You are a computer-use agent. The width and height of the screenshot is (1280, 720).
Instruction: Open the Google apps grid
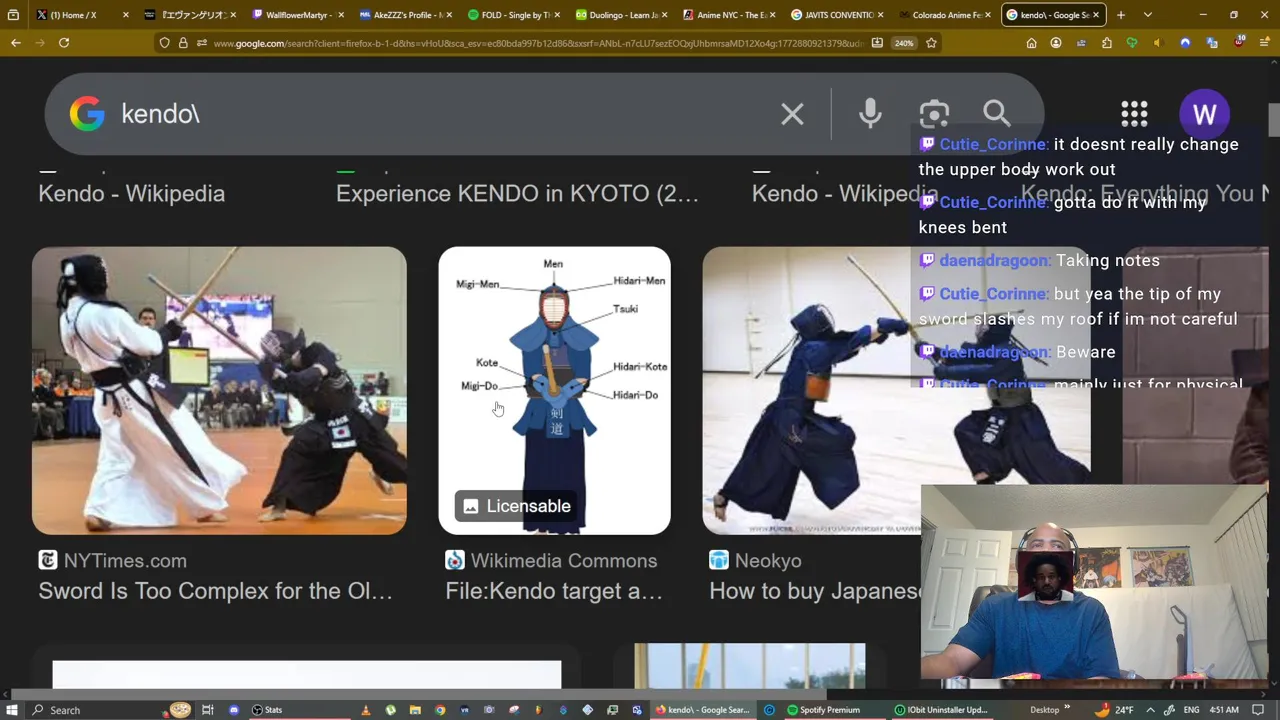(x=1134, y=114)
